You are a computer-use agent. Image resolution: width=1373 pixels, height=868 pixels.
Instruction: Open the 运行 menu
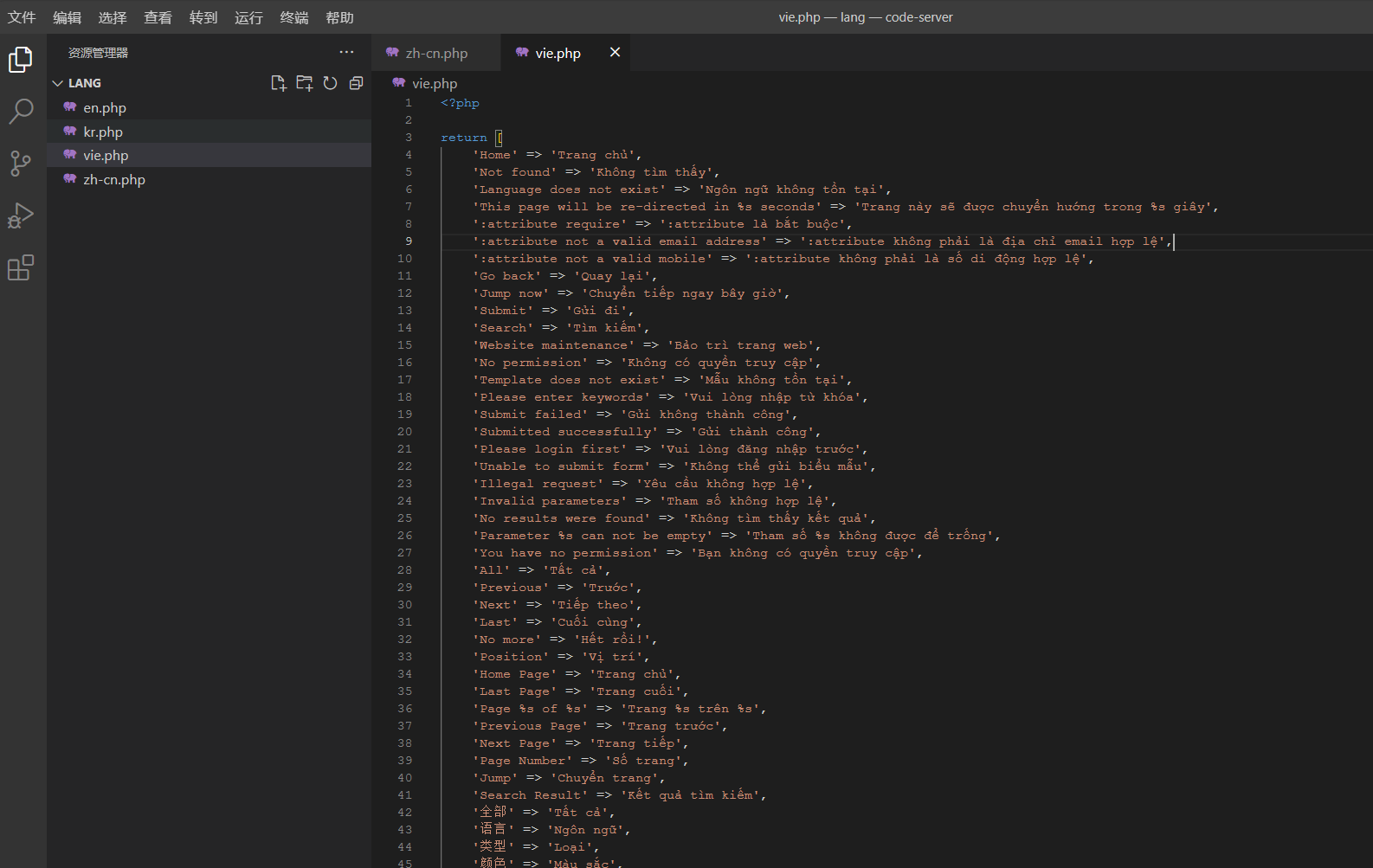[248, 17]
